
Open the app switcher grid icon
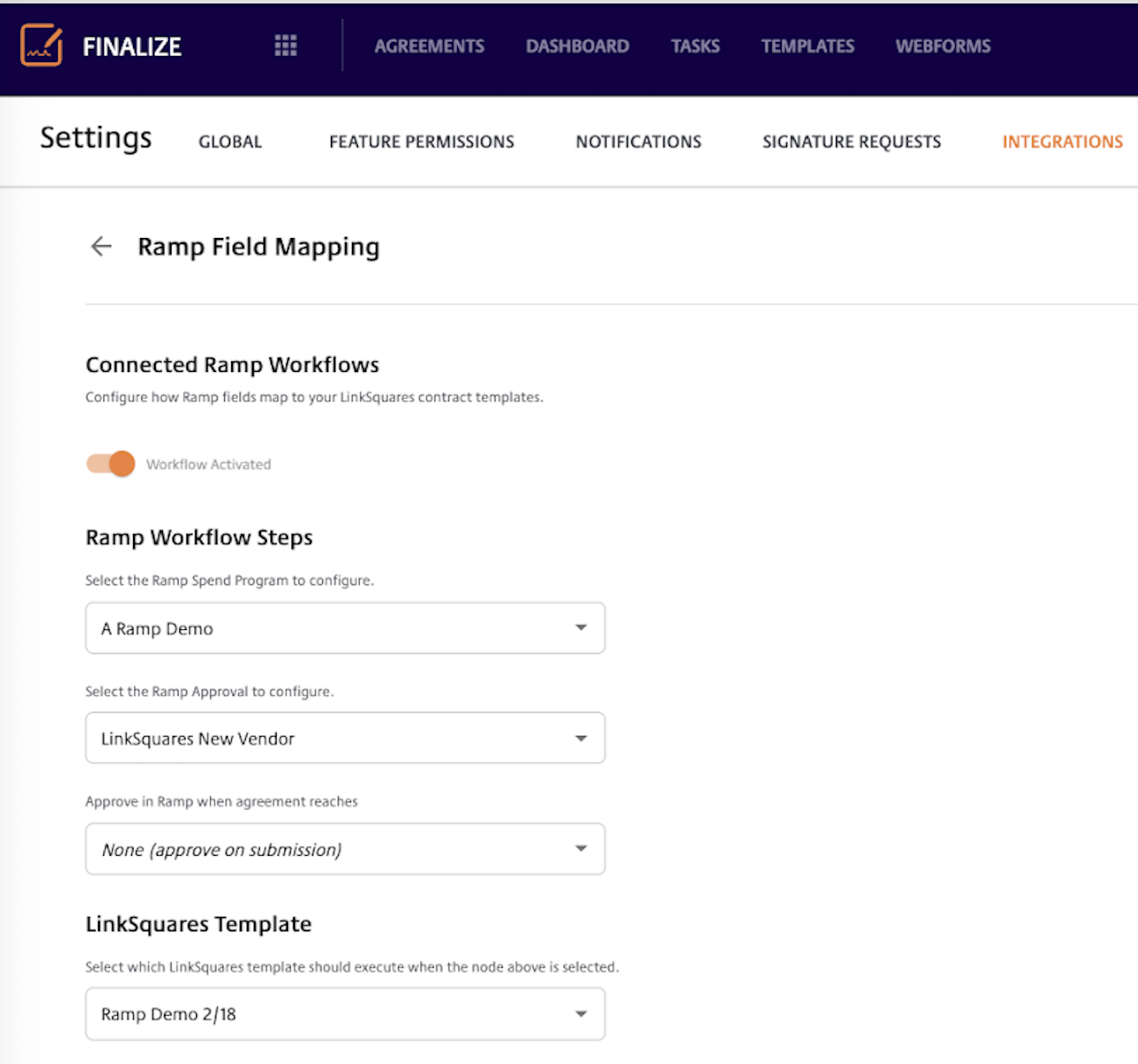[285, 45]
